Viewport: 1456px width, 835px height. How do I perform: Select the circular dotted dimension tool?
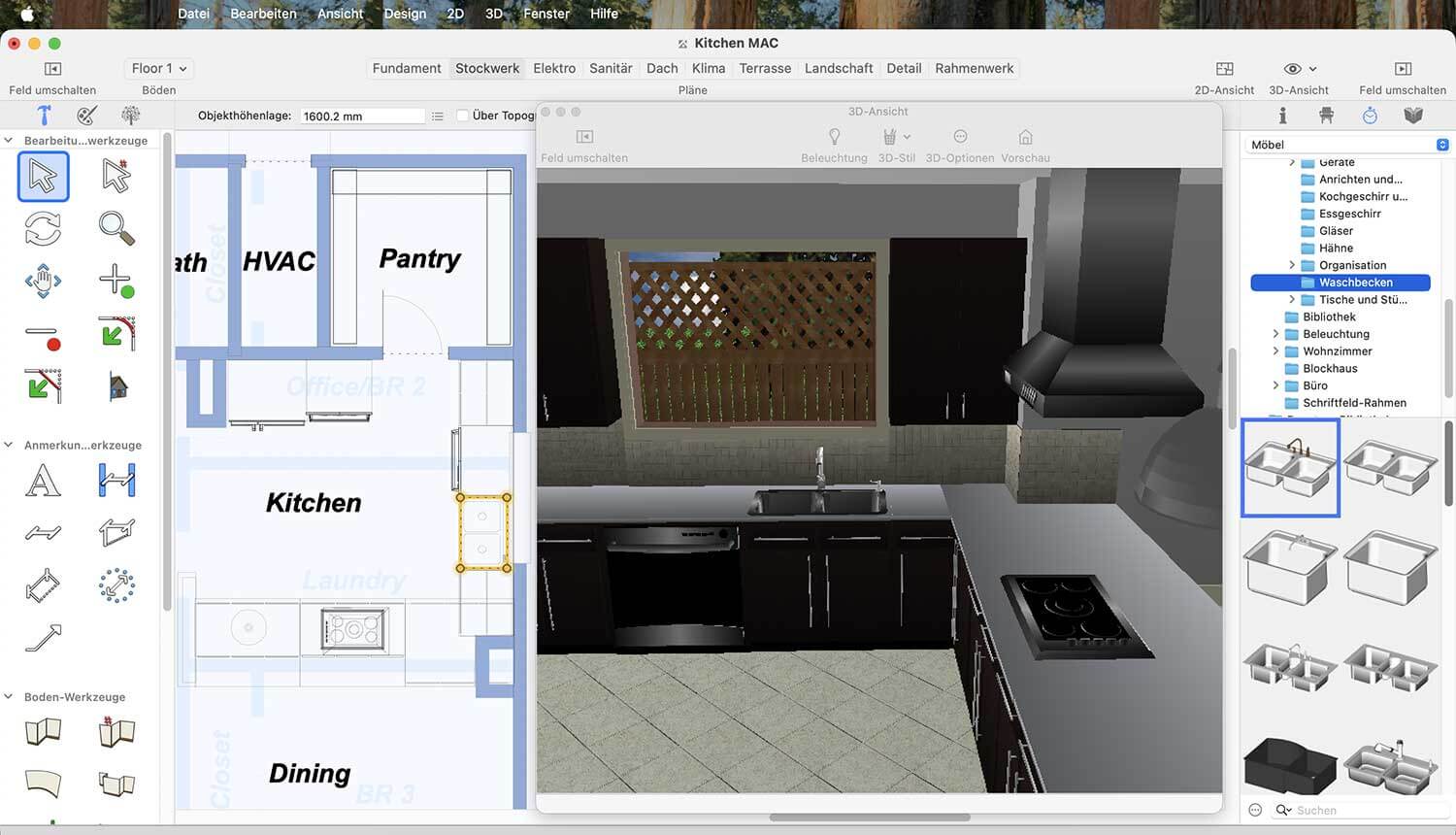point(116,585)
